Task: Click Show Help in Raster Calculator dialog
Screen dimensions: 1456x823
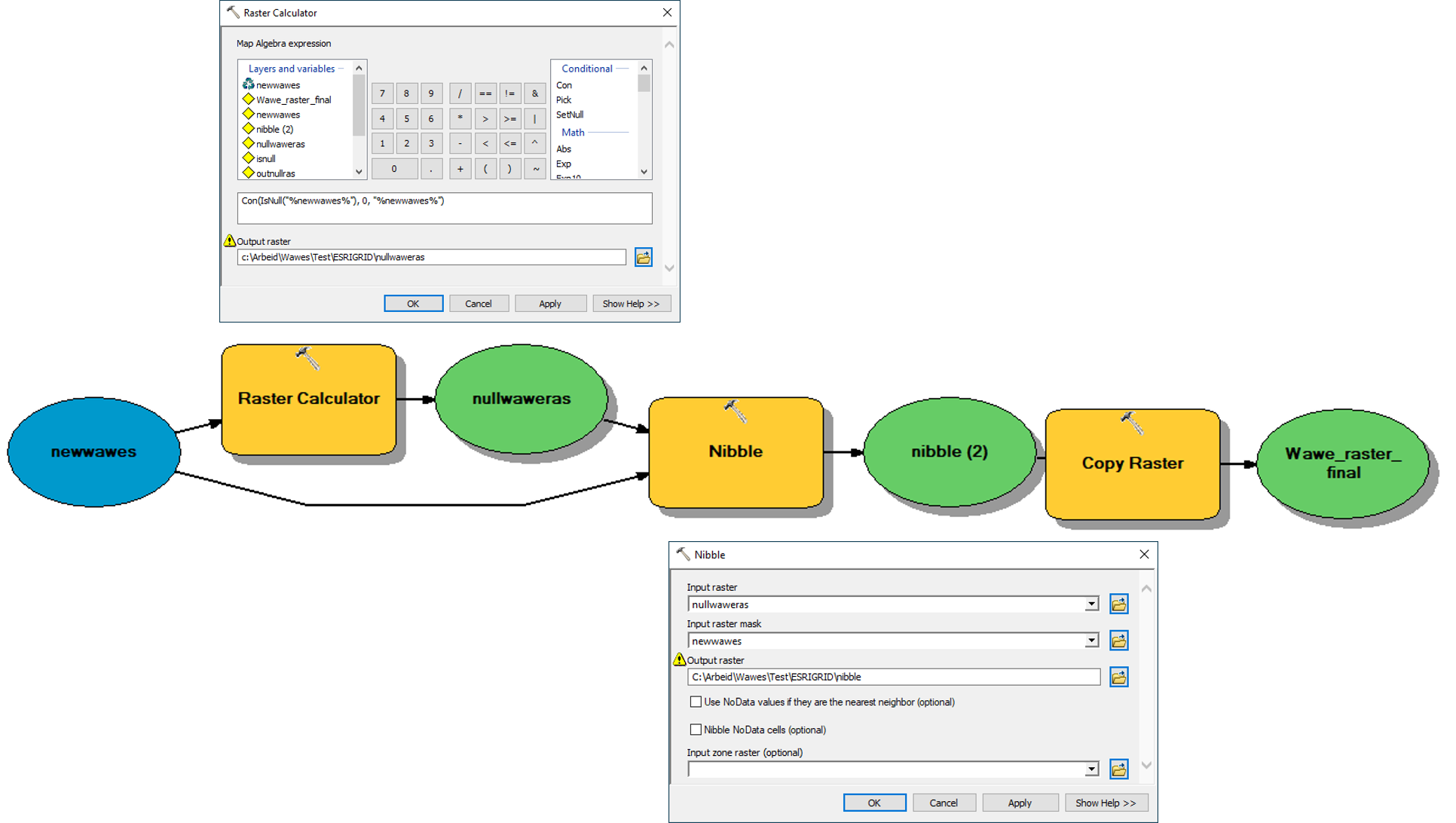Action: [631, 304]
